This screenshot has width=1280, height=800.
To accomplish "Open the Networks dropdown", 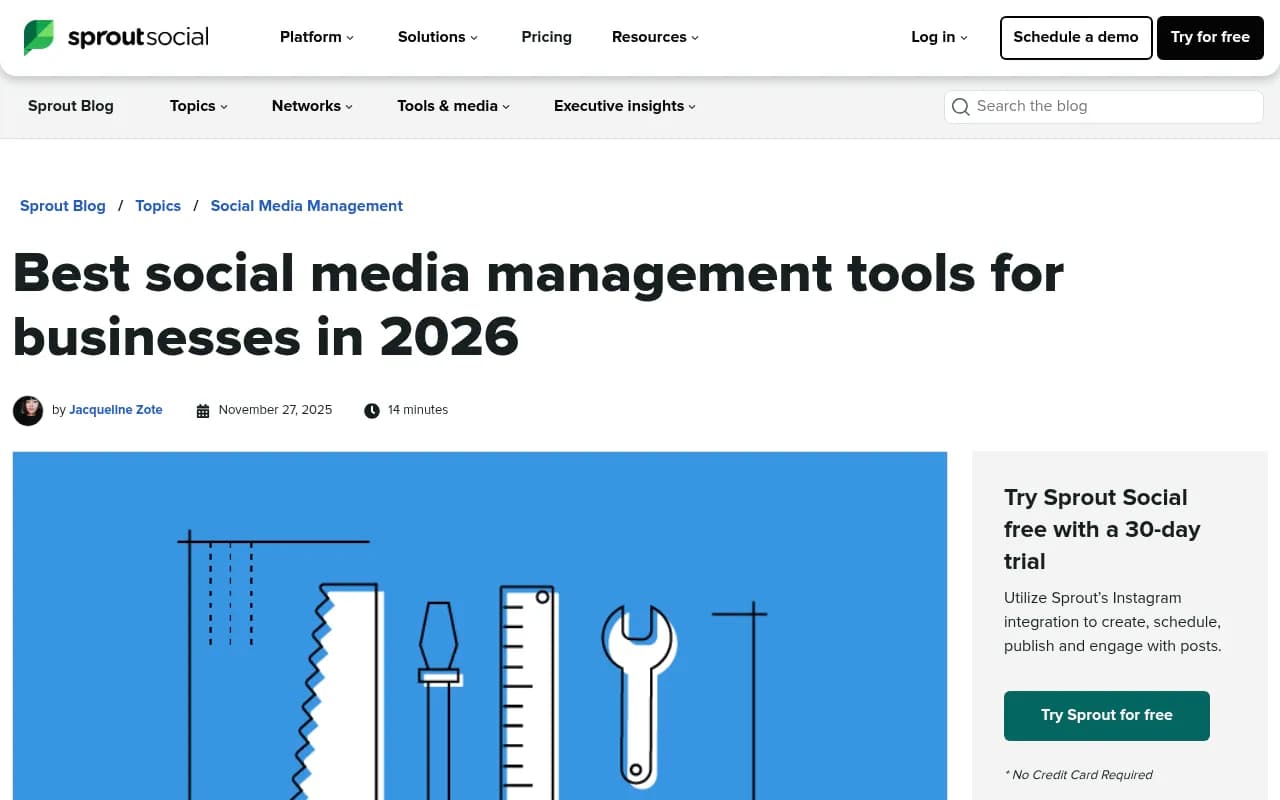I will pos(312,106).
